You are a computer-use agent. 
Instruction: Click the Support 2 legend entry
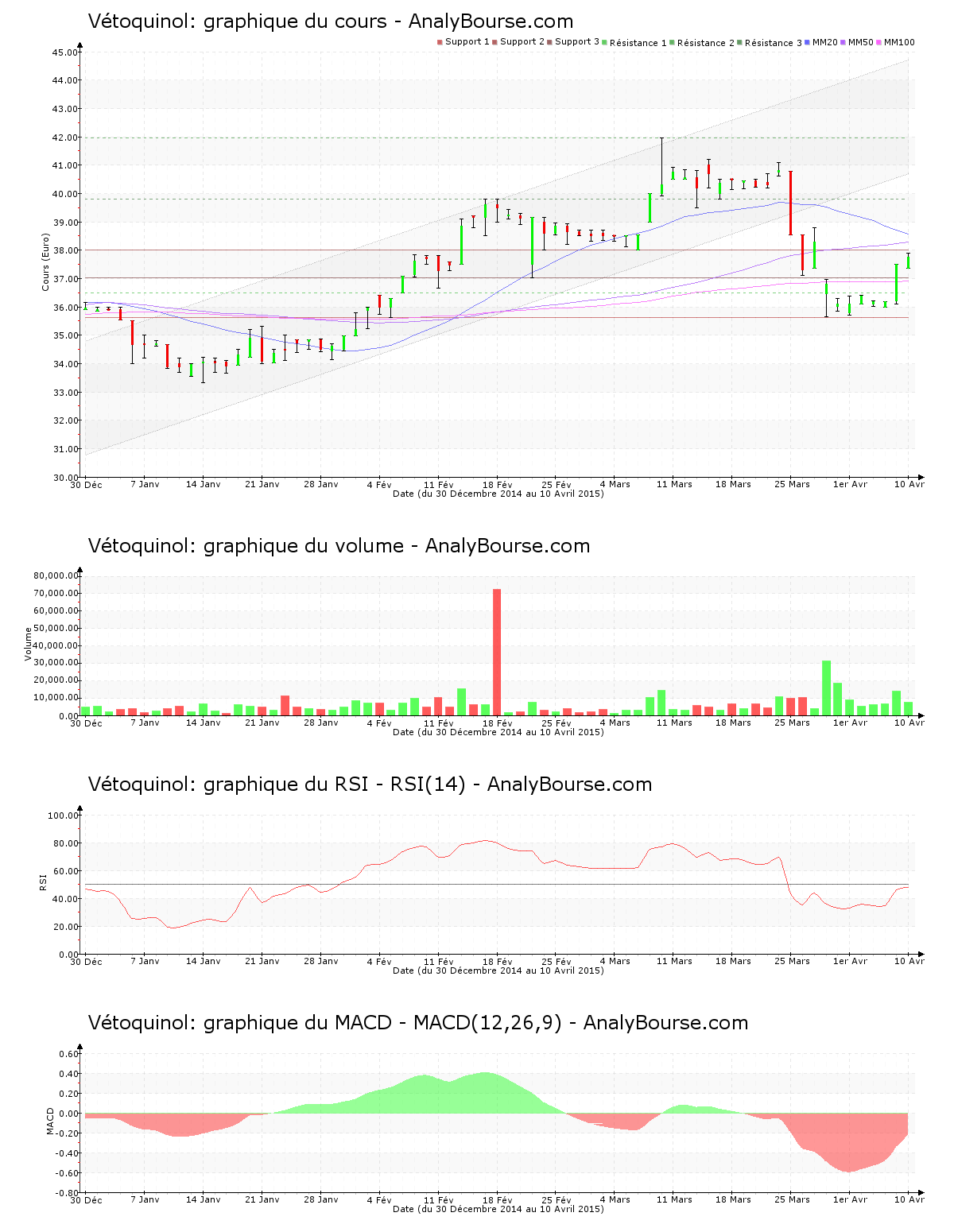518,42
